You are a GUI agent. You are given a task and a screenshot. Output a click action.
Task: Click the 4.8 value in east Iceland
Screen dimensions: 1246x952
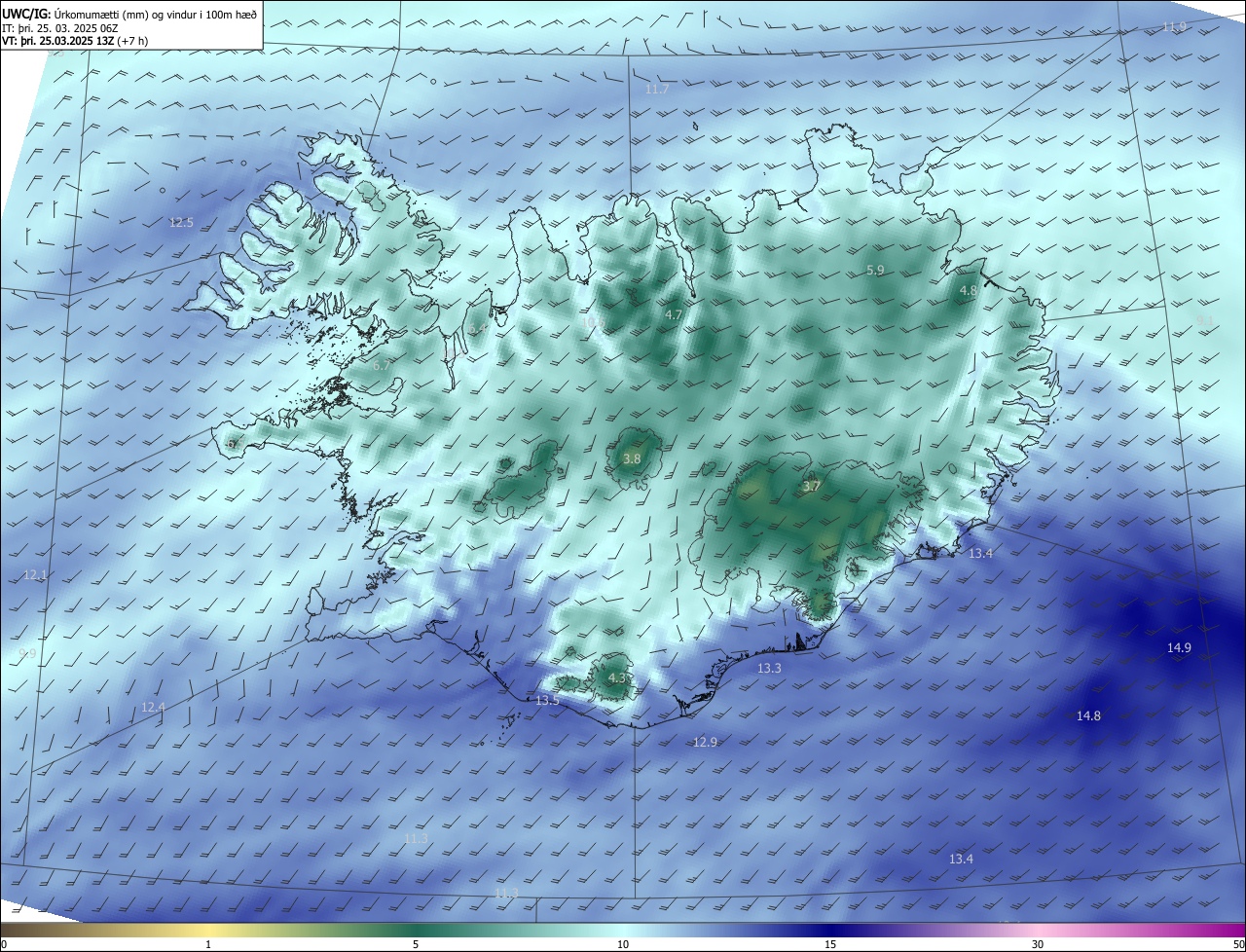tap(968, 291)
